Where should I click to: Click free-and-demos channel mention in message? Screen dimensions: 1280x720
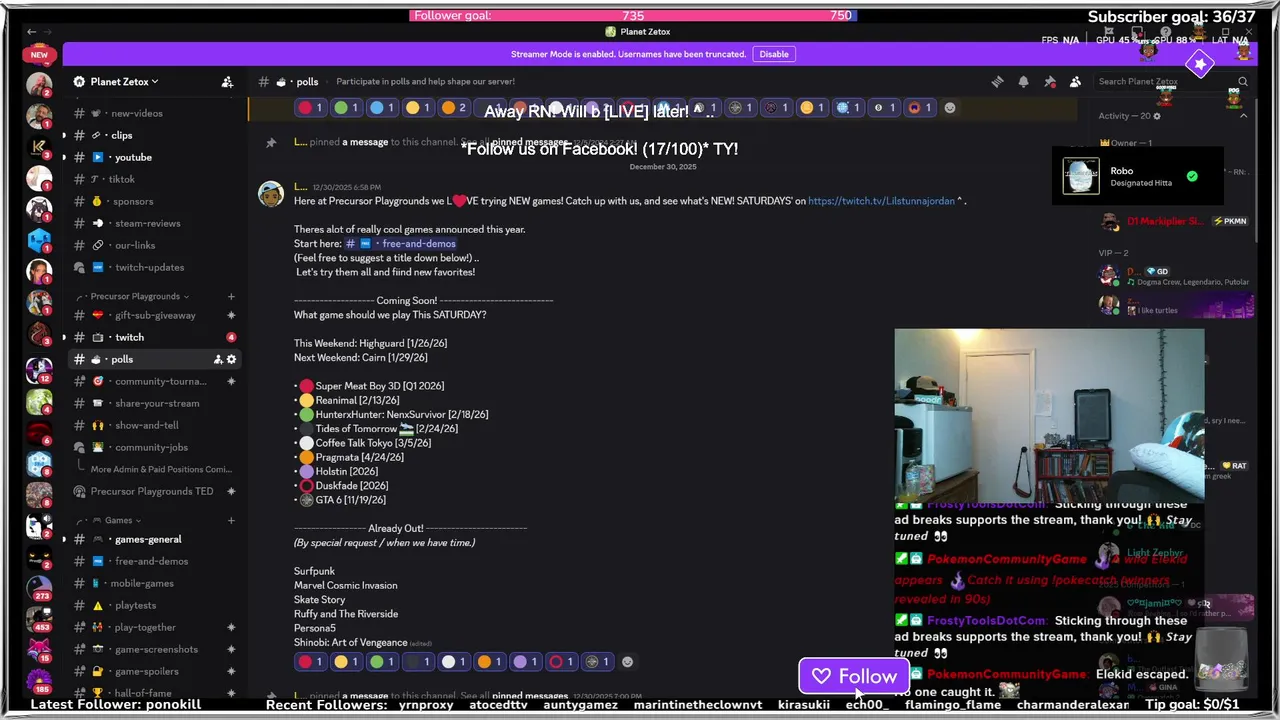401,243
